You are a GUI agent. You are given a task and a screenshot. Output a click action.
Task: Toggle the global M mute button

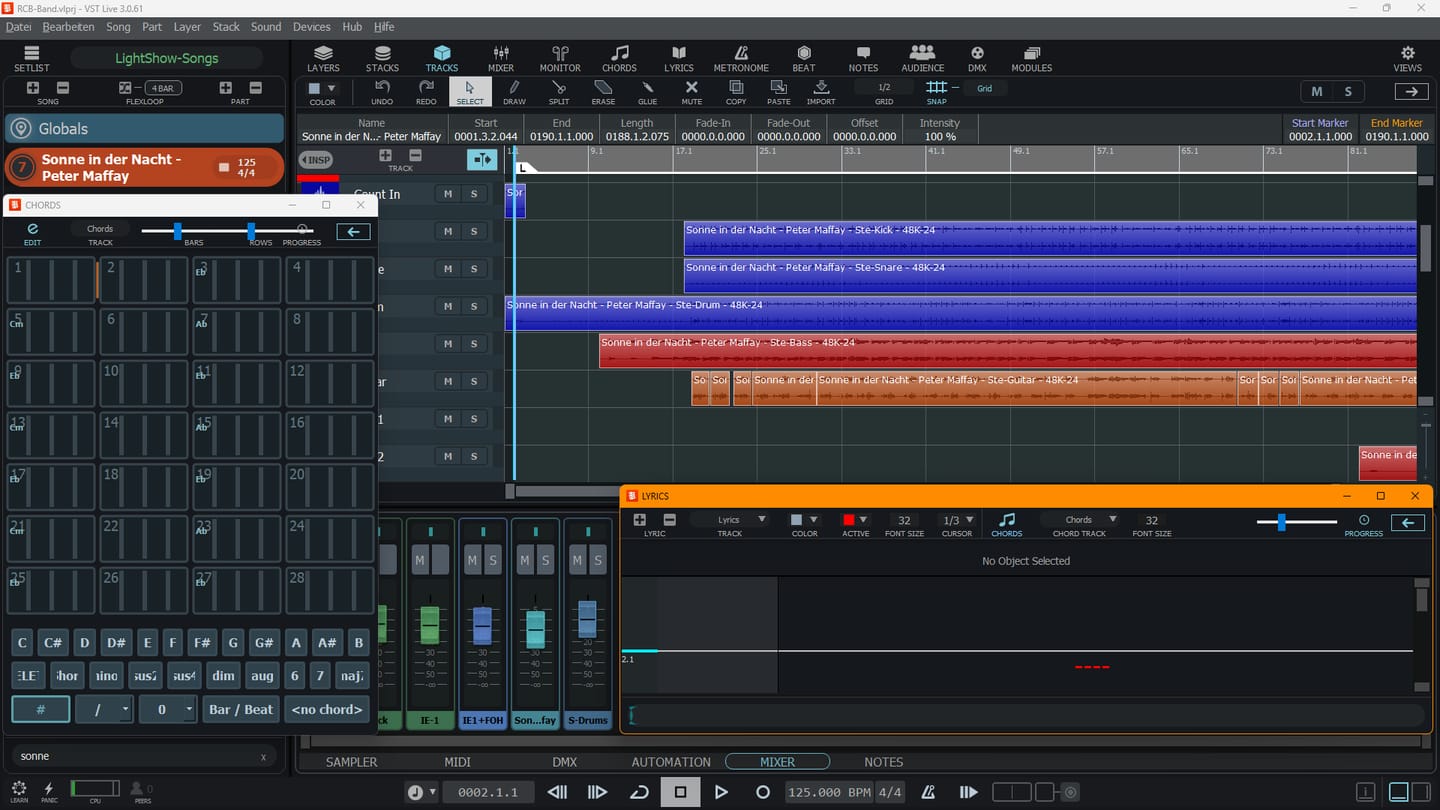pyautogui.click(x=1317, y=91)
